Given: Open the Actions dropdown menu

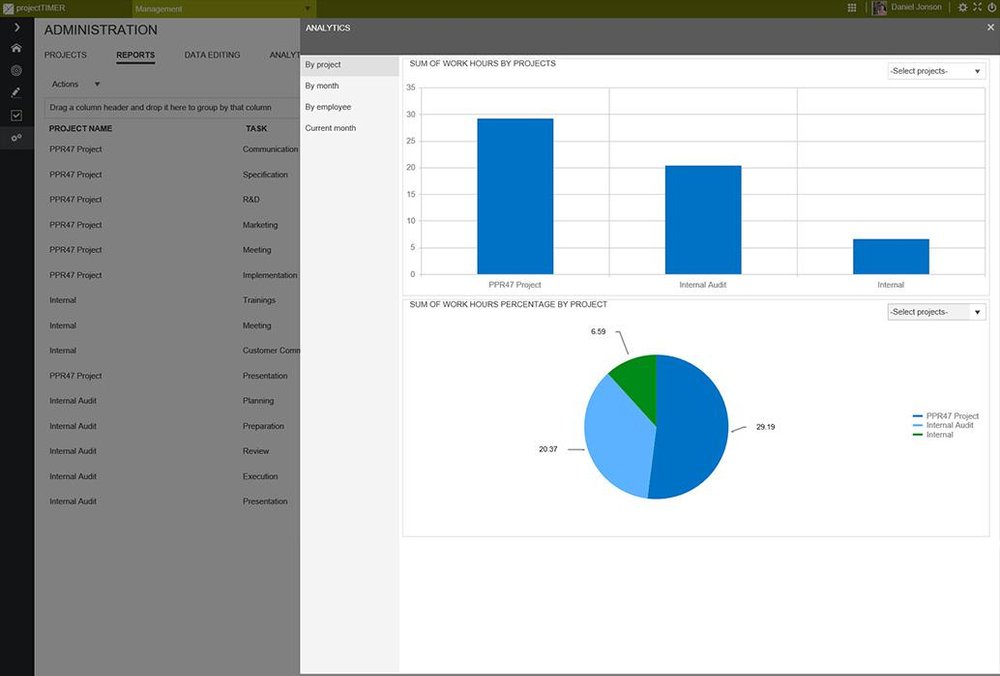Looking at the screenshot, I should coord(76,84).
